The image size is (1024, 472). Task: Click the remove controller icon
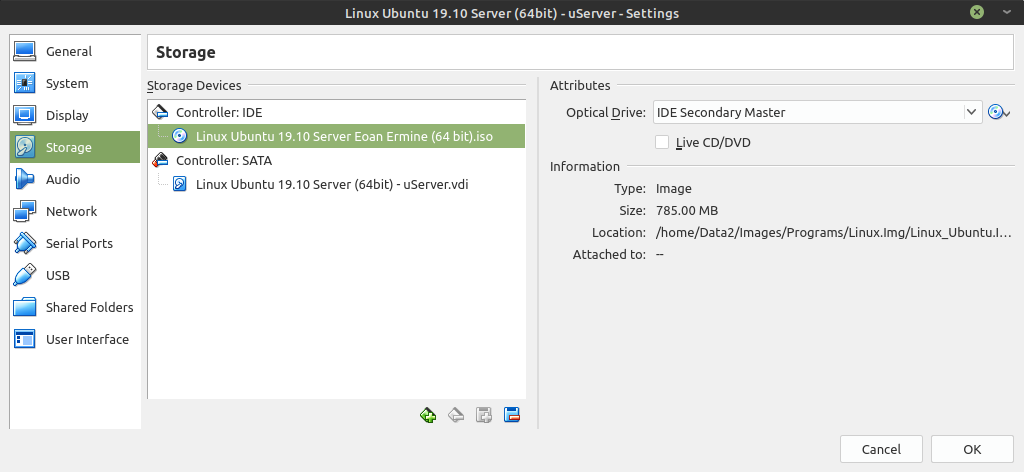pos(456,415)
